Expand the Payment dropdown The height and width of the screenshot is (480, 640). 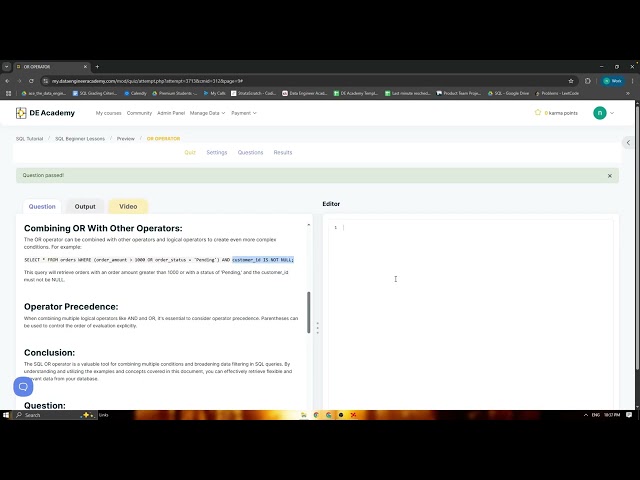point(244,113)
